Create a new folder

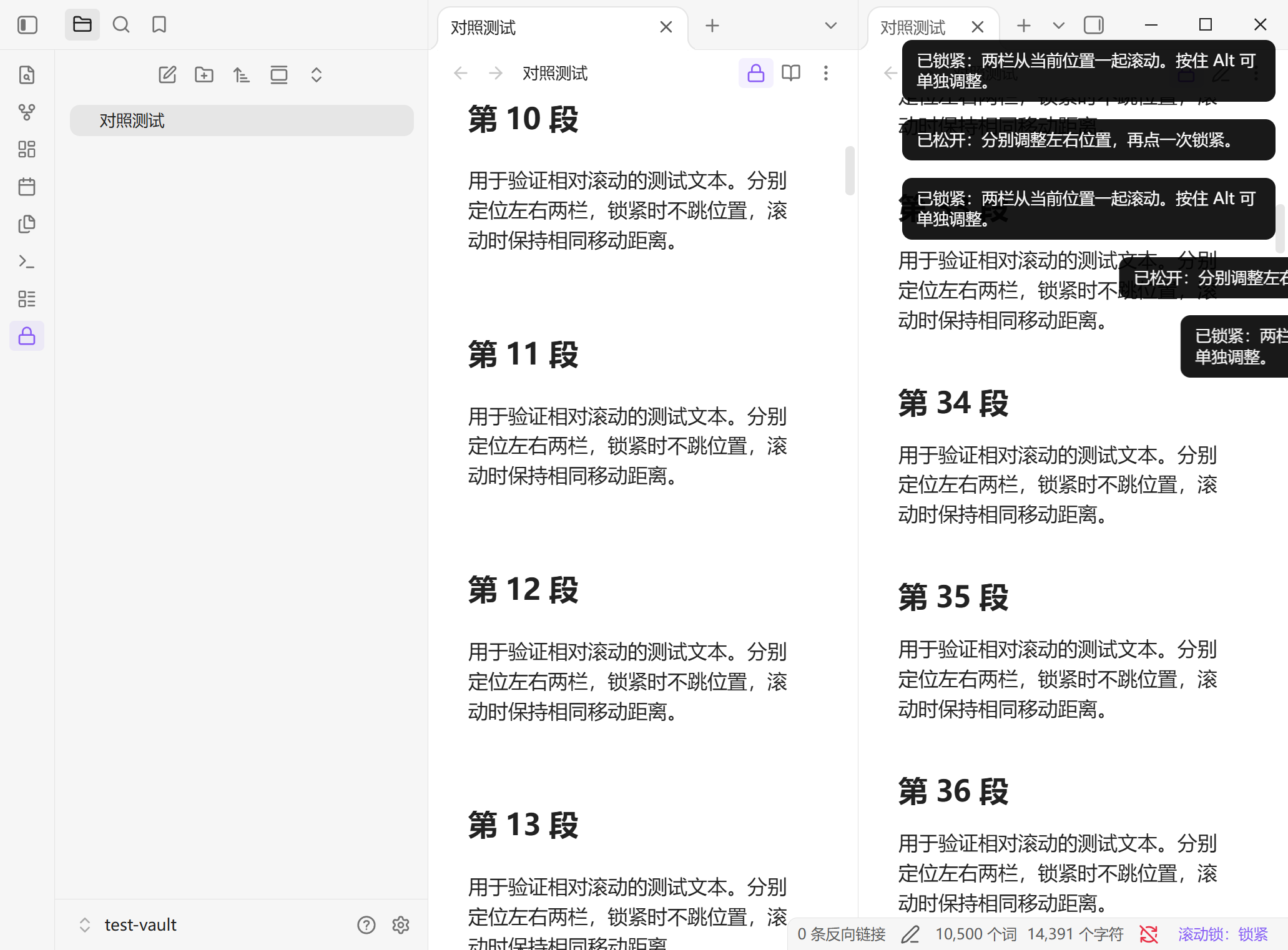pyautogui.click(x=204, y=75)
